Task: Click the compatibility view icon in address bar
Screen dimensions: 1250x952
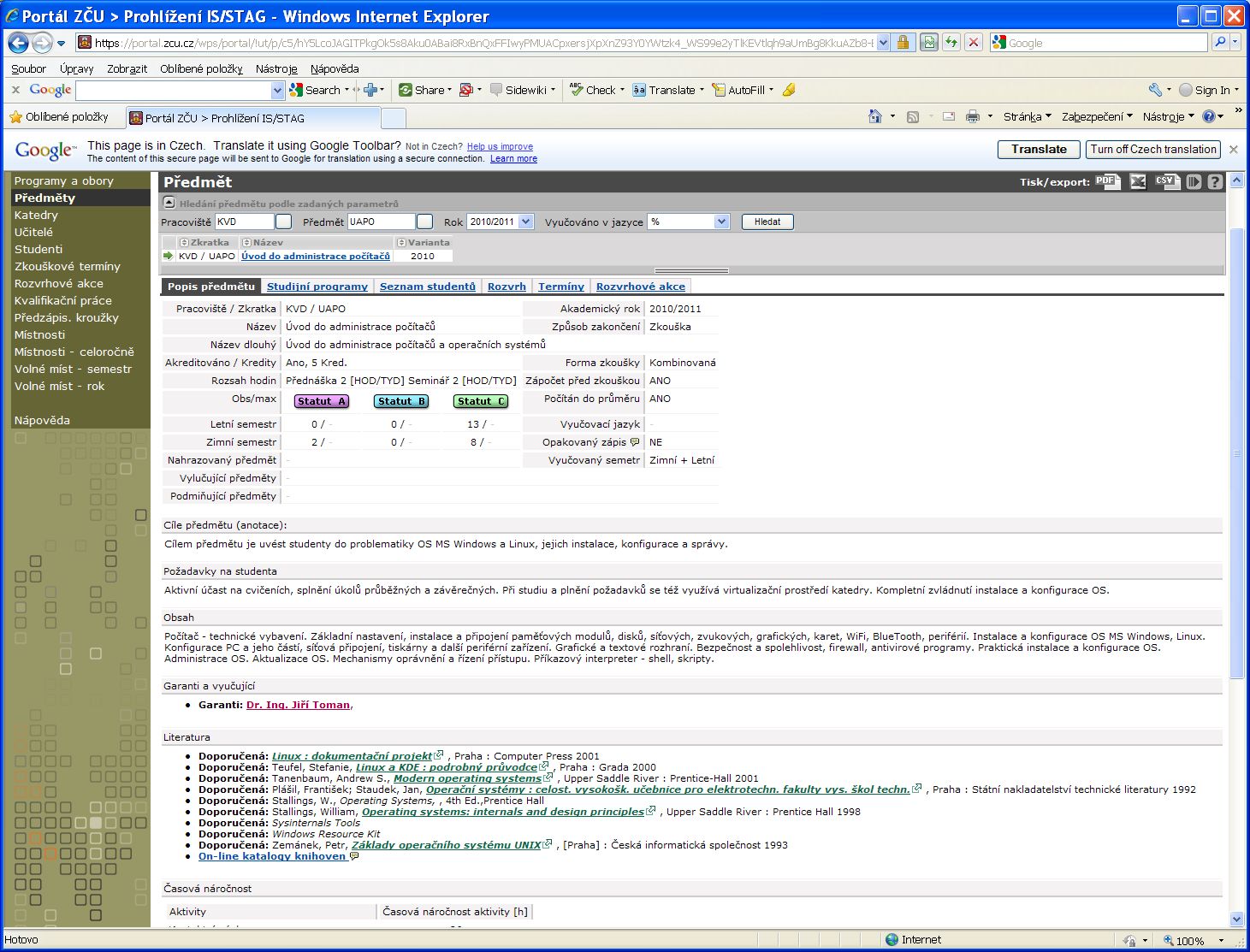Action: 929,42
